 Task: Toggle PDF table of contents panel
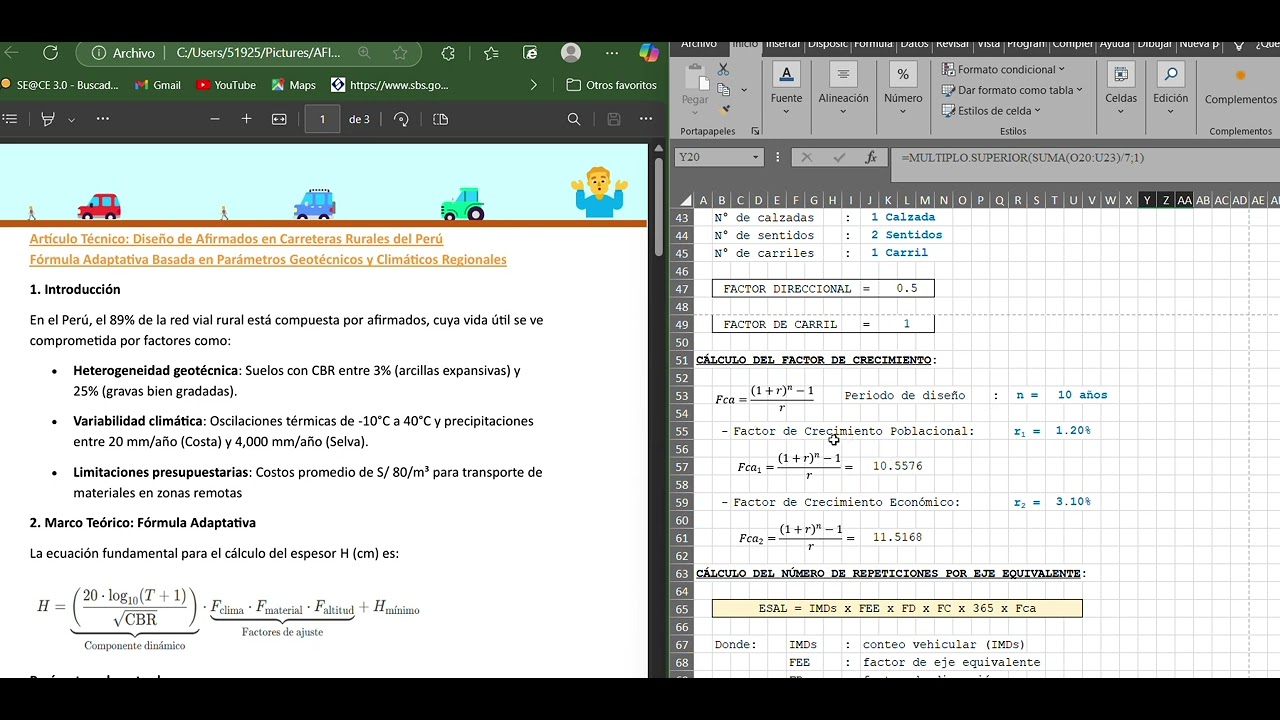(10, 119)
